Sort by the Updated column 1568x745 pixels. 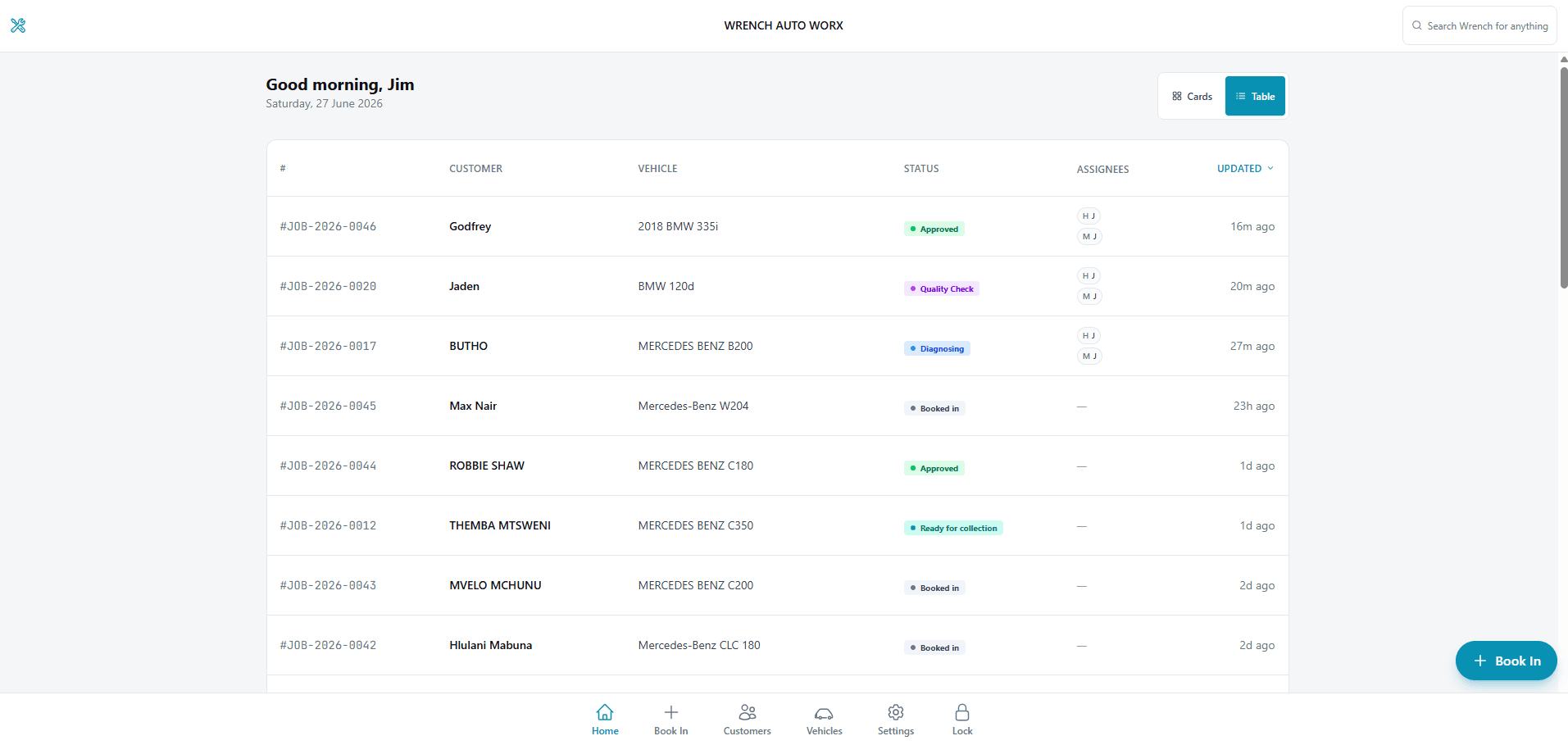click(x=1245, y=169)
